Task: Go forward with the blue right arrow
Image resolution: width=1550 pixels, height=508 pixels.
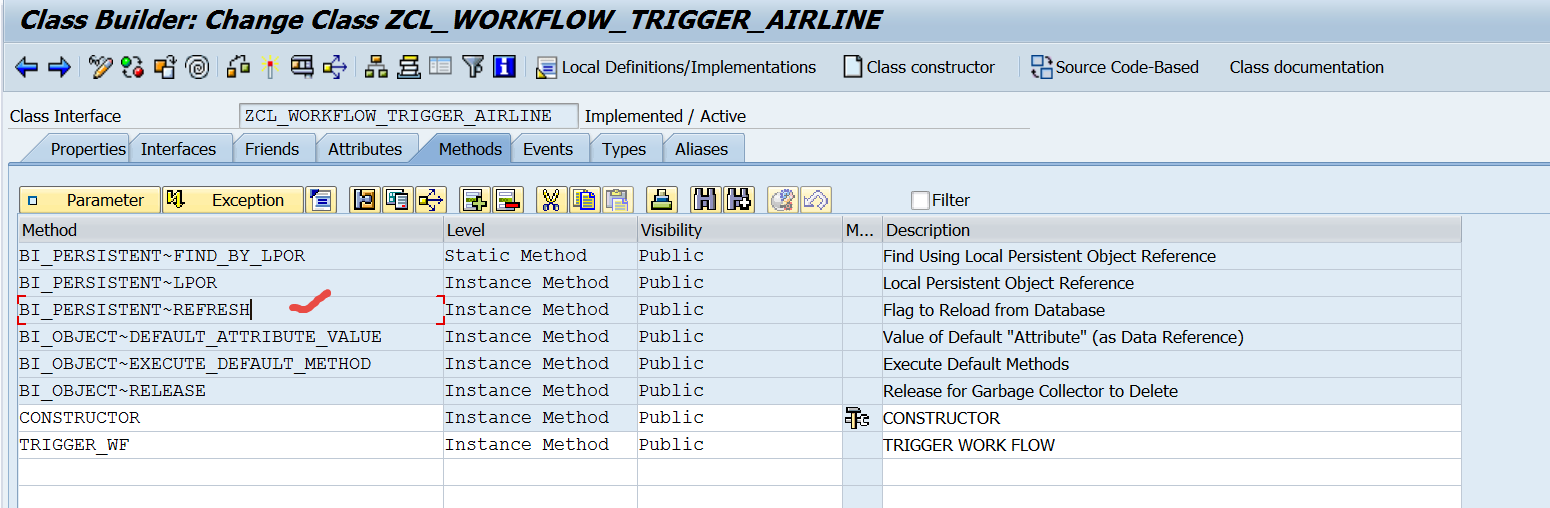Action: pos(59,67)
